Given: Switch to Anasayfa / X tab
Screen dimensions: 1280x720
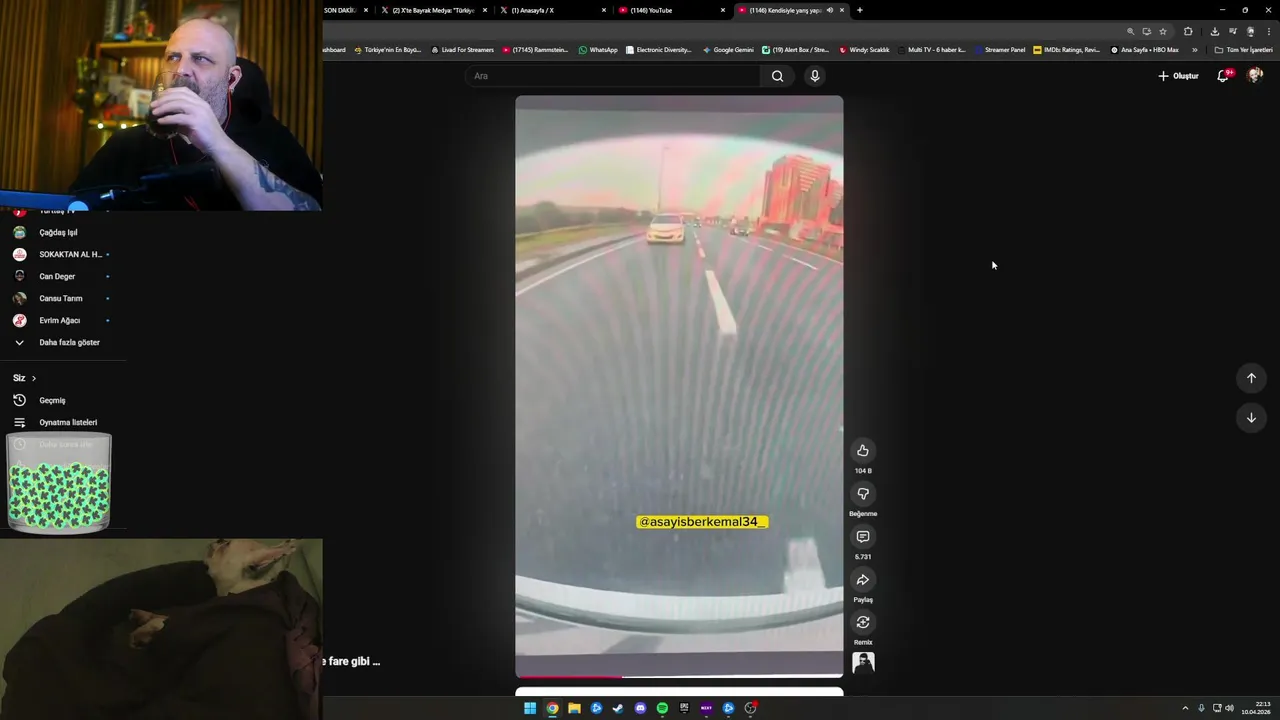Looking at the screenshot, I should pos(552,10).
